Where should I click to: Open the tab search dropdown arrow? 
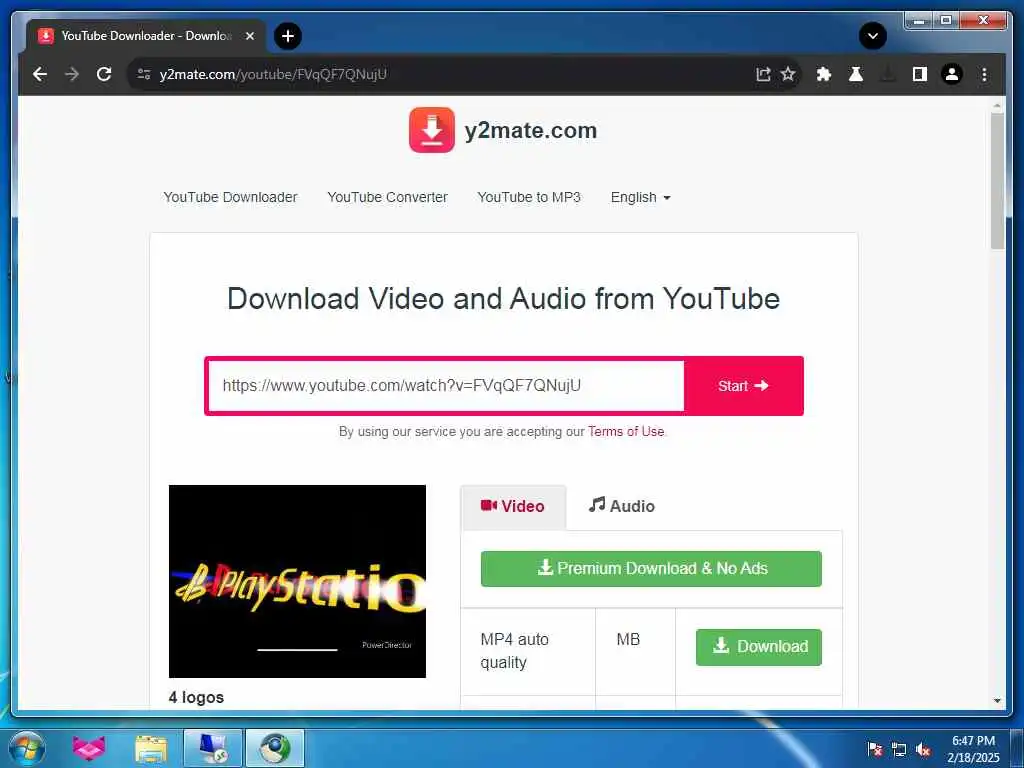click(x=872, y=36)
